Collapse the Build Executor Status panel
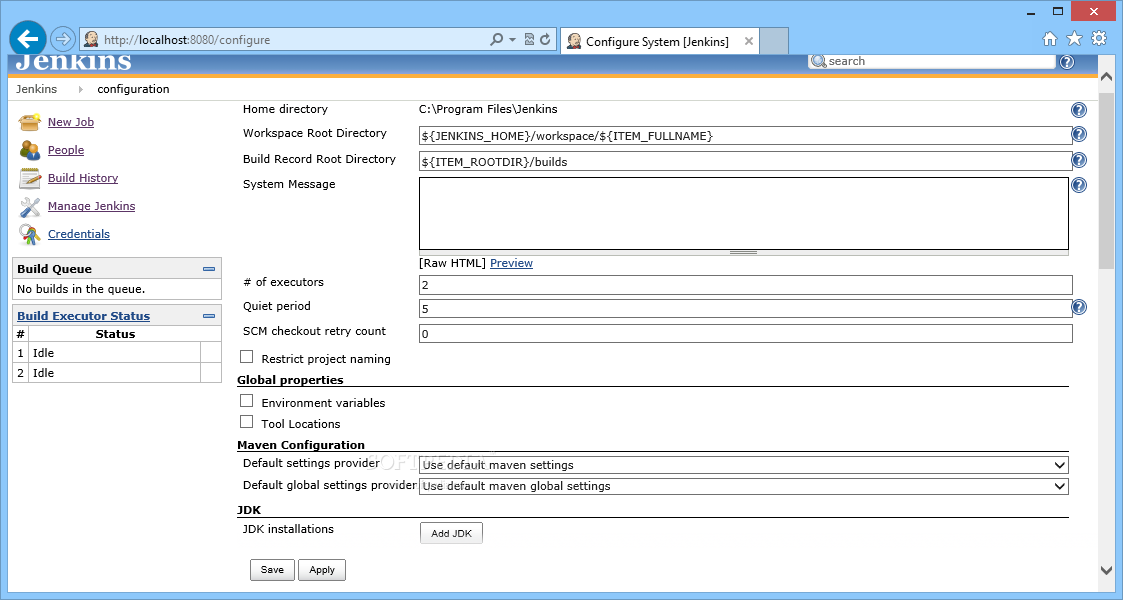This screenshot has width=1123, height=600. [x=209, y=316]
